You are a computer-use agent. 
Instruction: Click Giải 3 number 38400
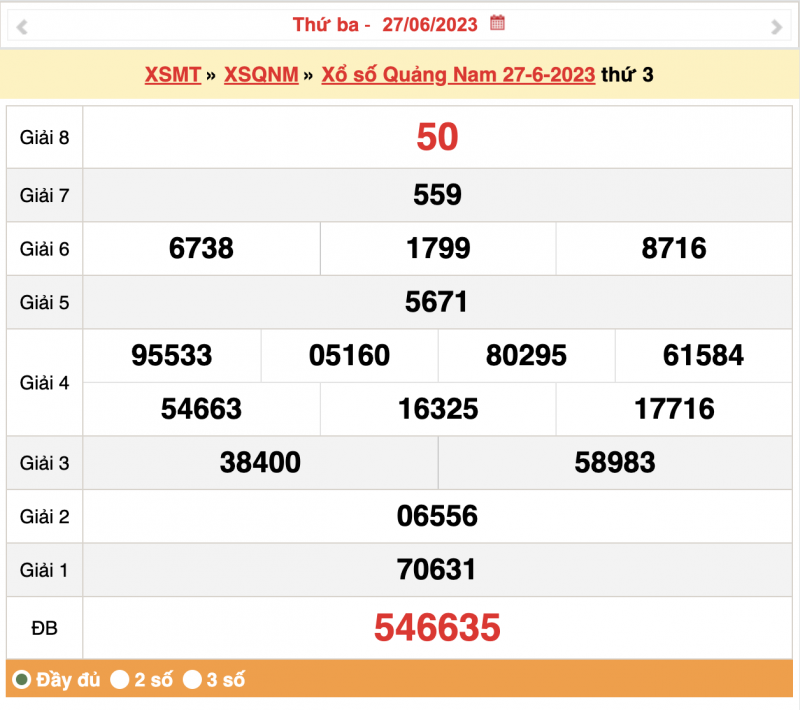pos(260,462)
